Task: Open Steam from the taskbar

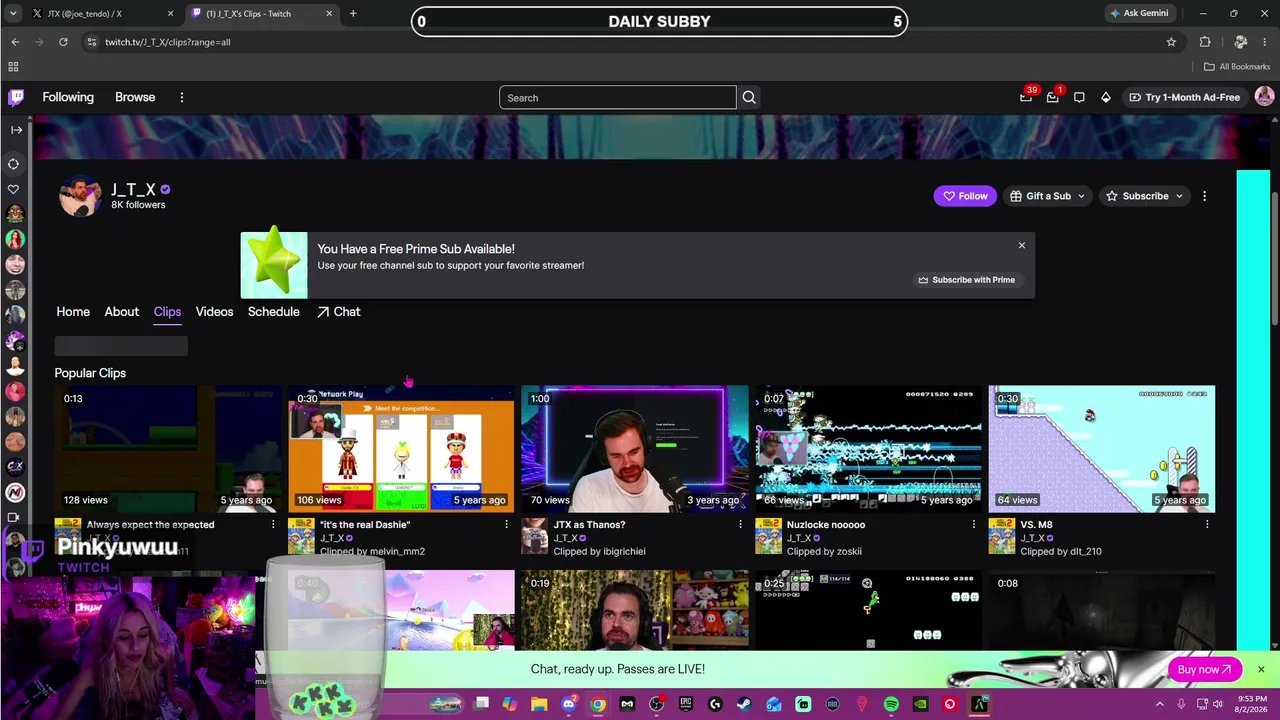Action: click(744, 704)
